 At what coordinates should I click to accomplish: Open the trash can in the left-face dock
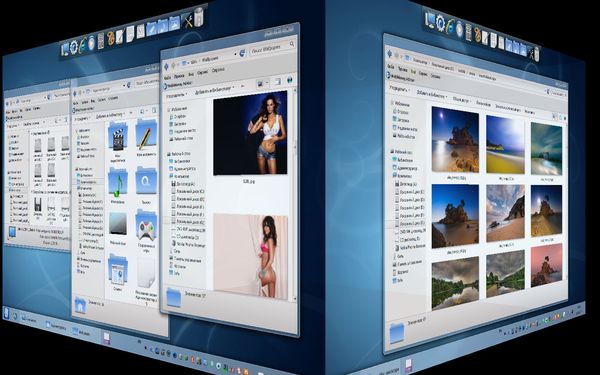coord(199,18)
